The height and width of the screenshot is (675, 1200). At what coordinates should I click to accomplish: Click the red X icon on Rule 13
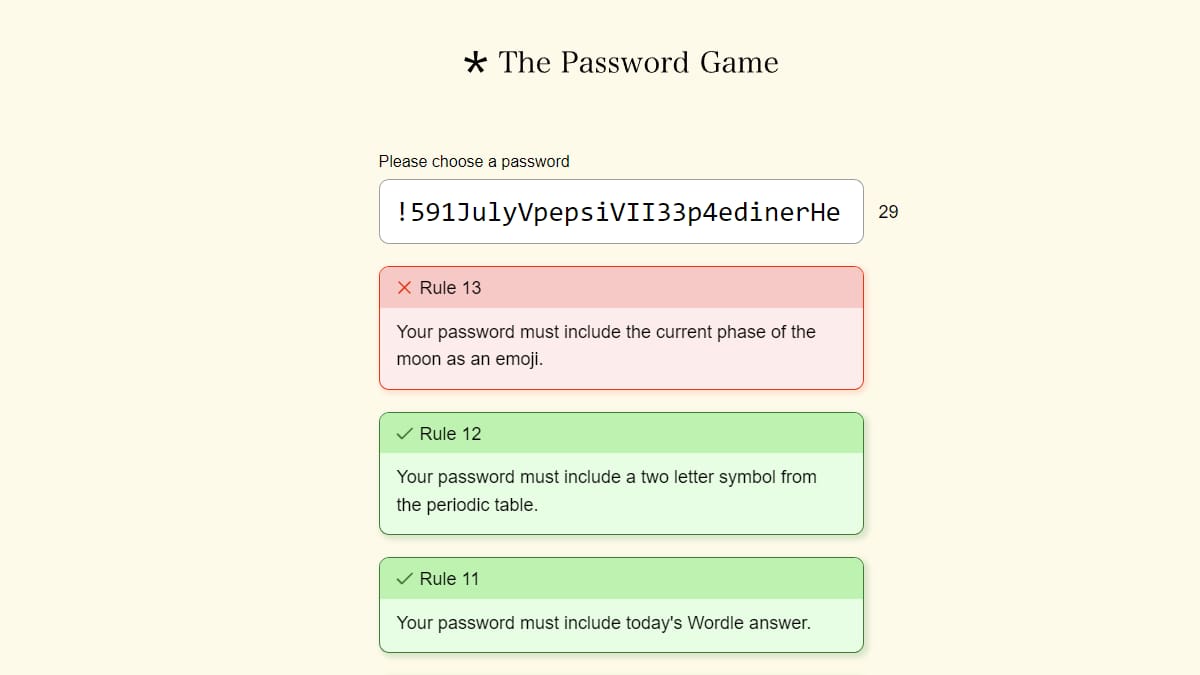click(404, 288)
